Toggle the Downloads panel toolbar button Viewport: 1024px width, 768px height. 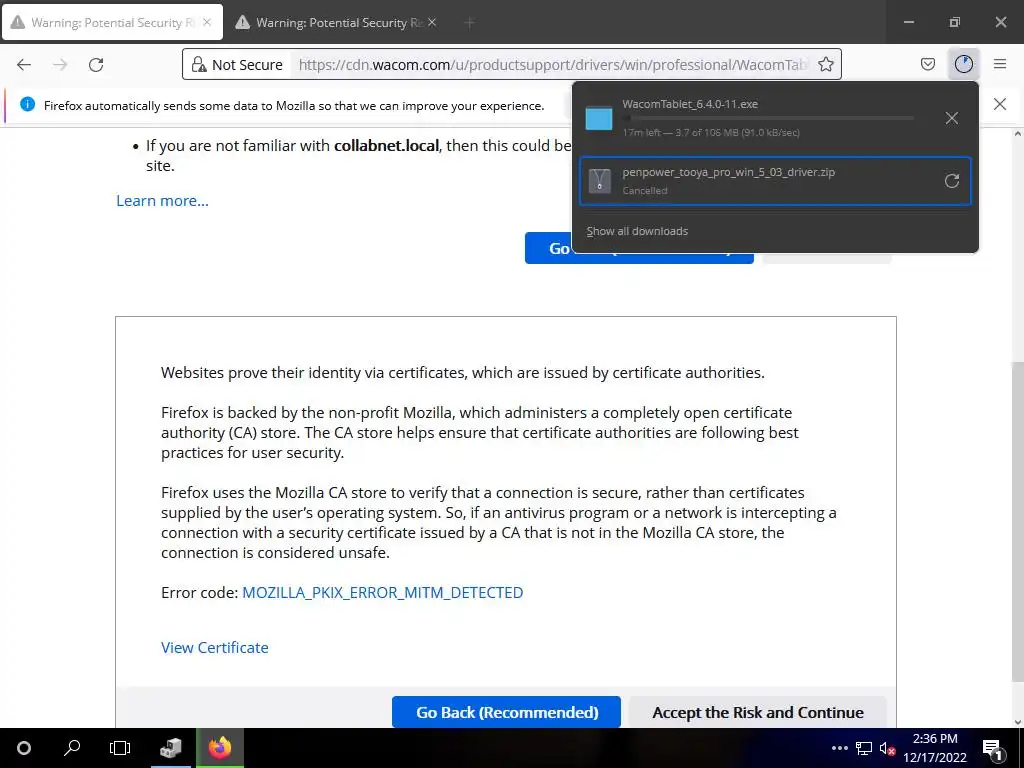tap(963, 64)
